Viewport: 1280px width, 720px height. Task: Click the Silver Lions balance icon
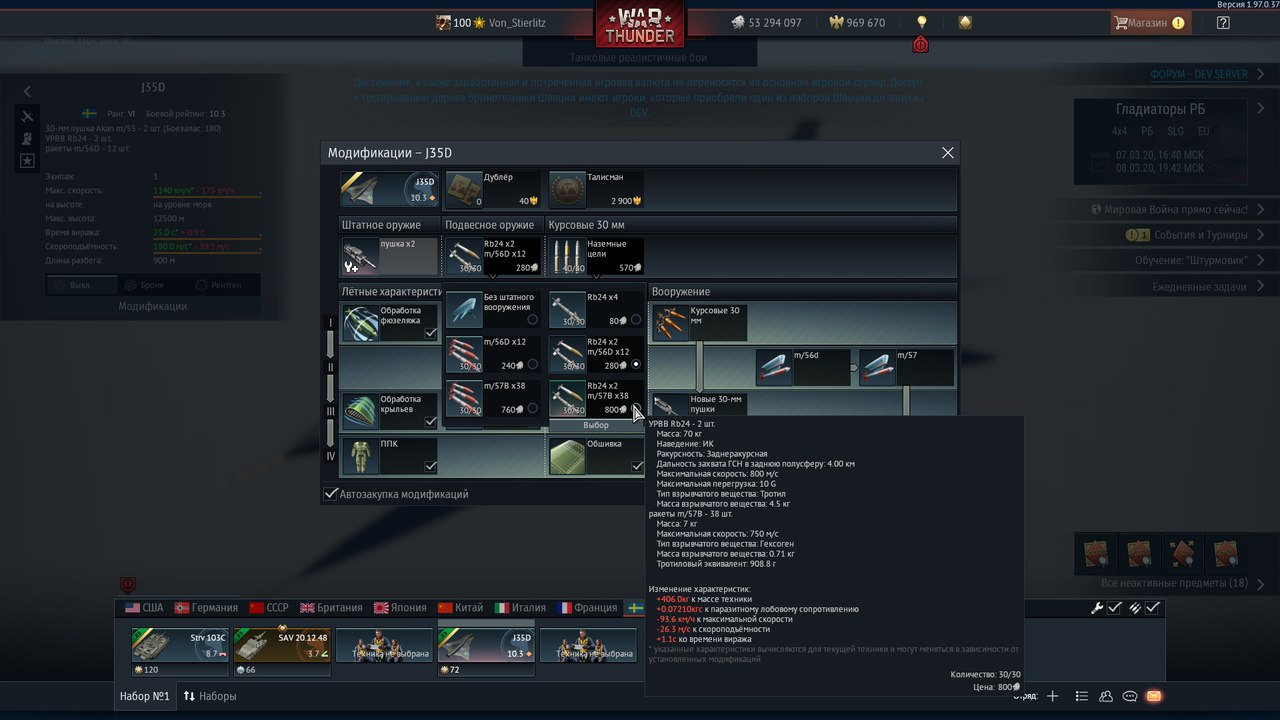coord(737,22)
